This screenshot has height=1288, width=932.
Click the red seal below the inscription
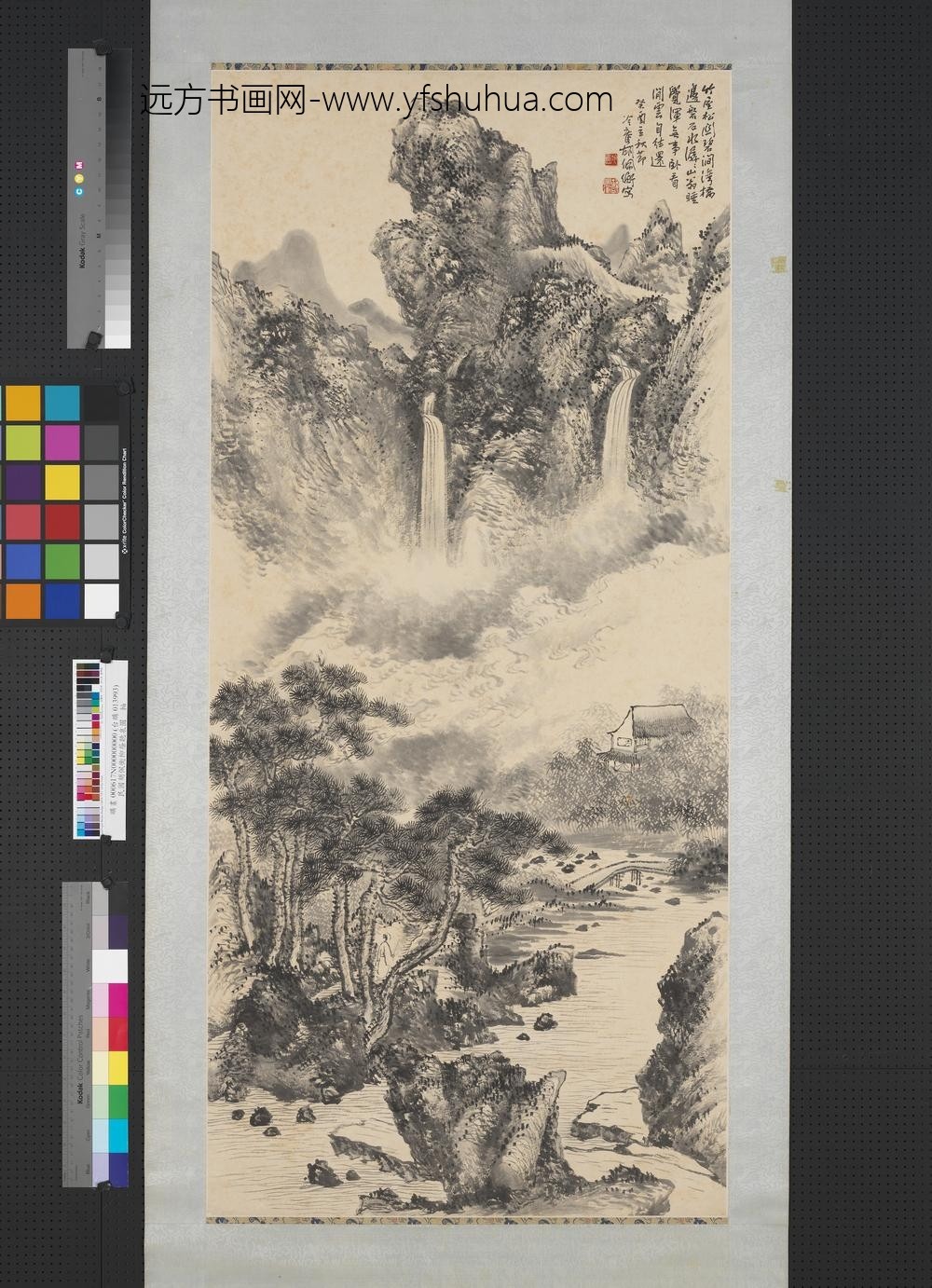(608, 185)
